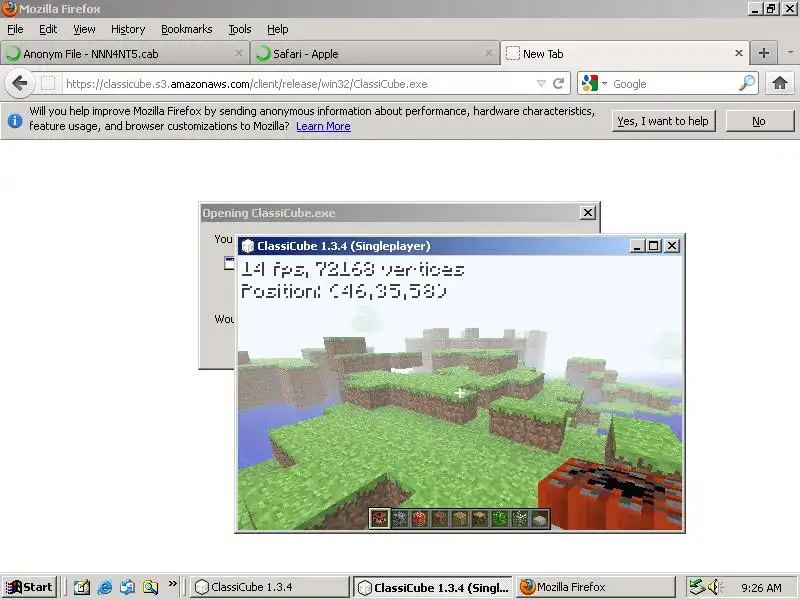800x600 pixels.
Task: Click the Position coordinates text in game
Action: (344, 291)
